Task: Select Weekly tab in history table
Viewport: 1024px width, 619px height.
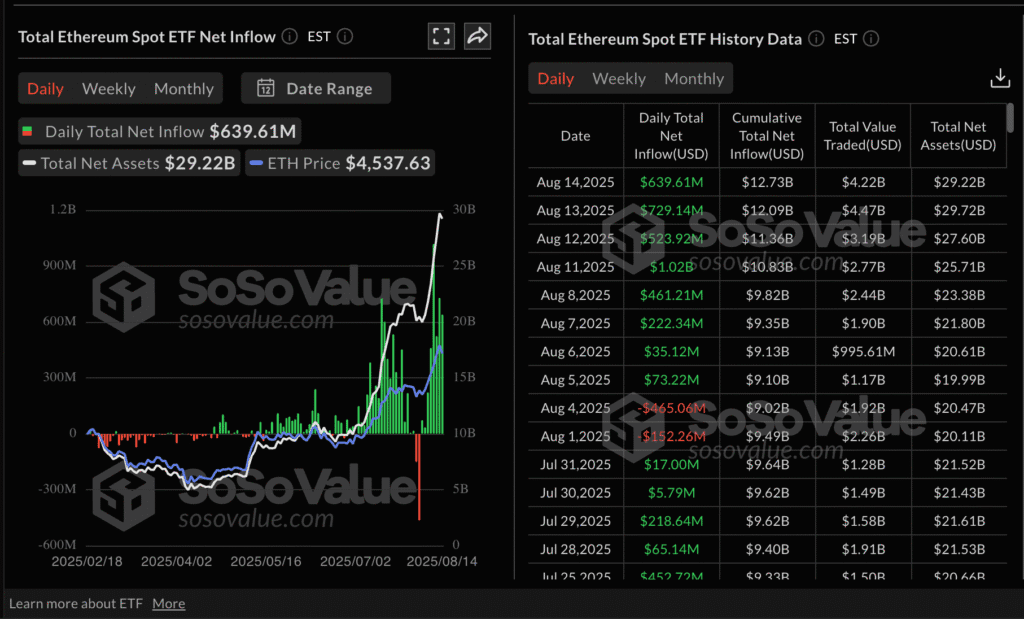Action: pyautogui.click(x=618, y=79)
